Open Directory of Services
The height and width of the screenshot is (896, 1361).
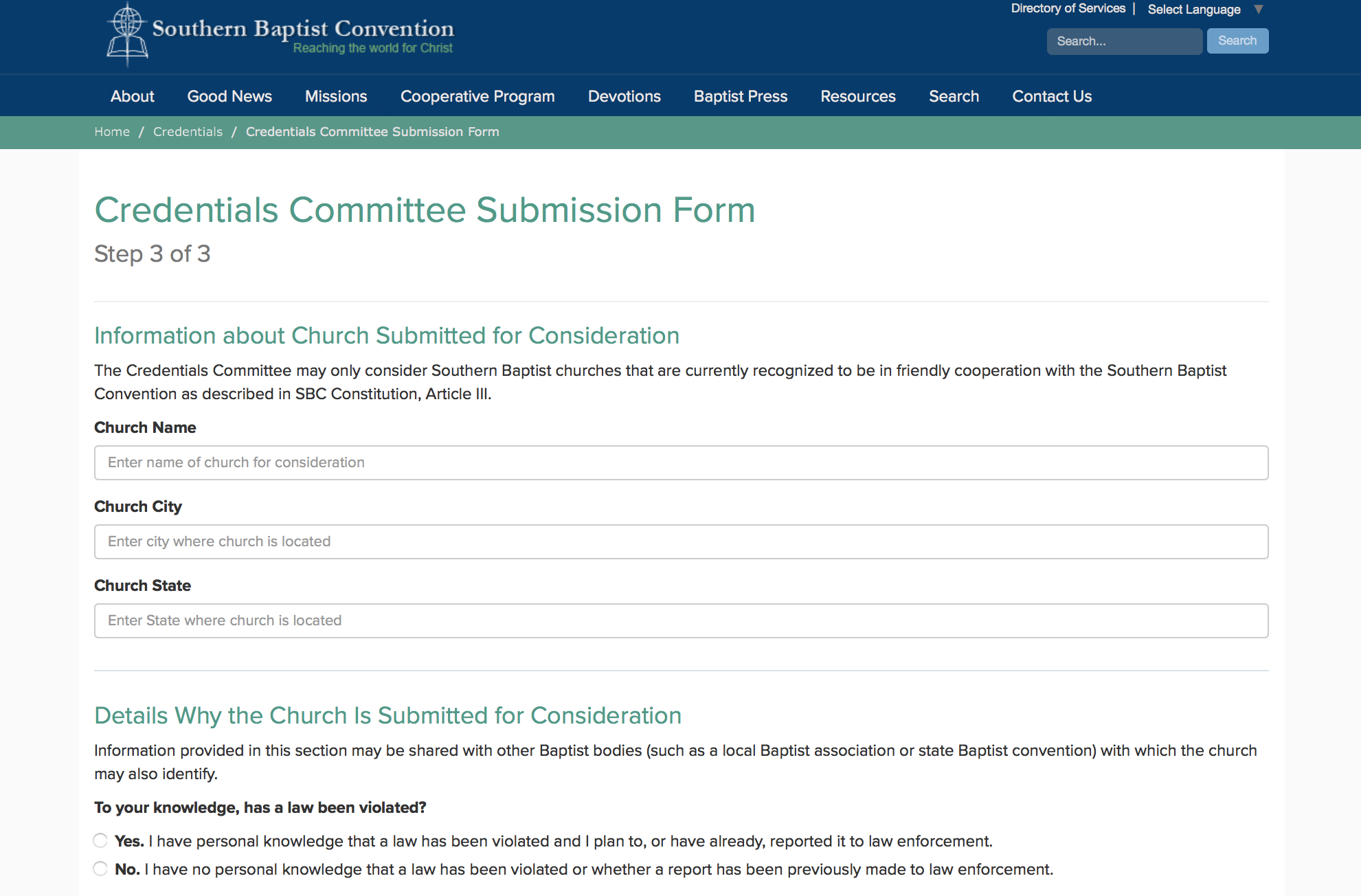coord(1068,9)
